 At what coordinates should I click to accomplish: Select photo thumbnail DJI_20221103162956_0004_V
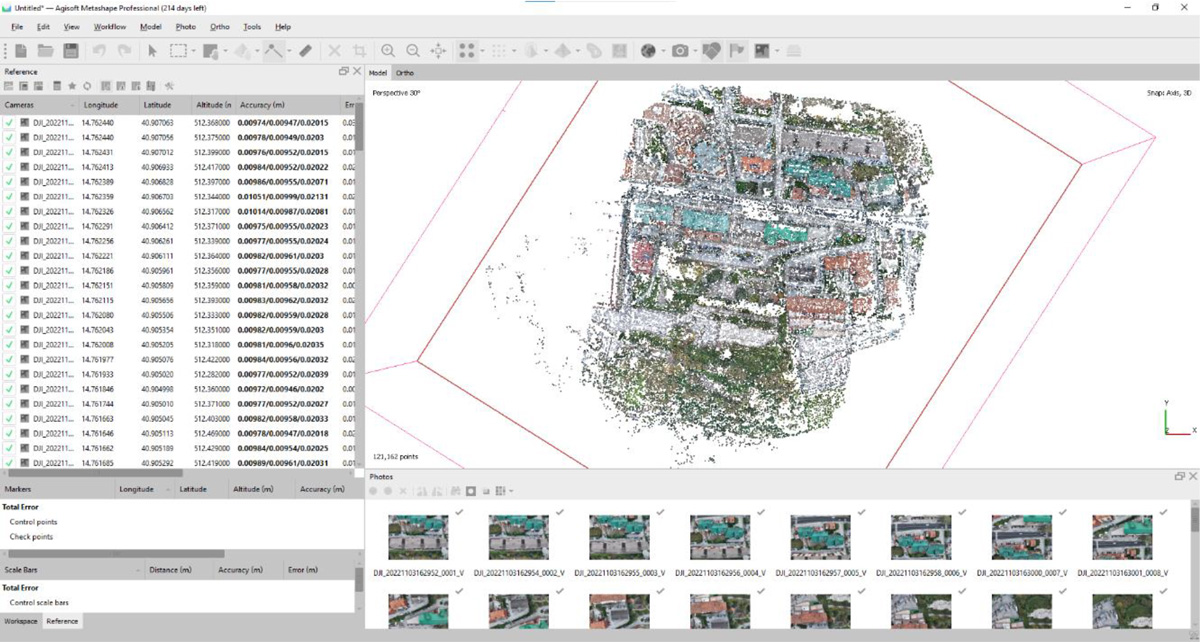pyautogui.click(x=719, y=537)
